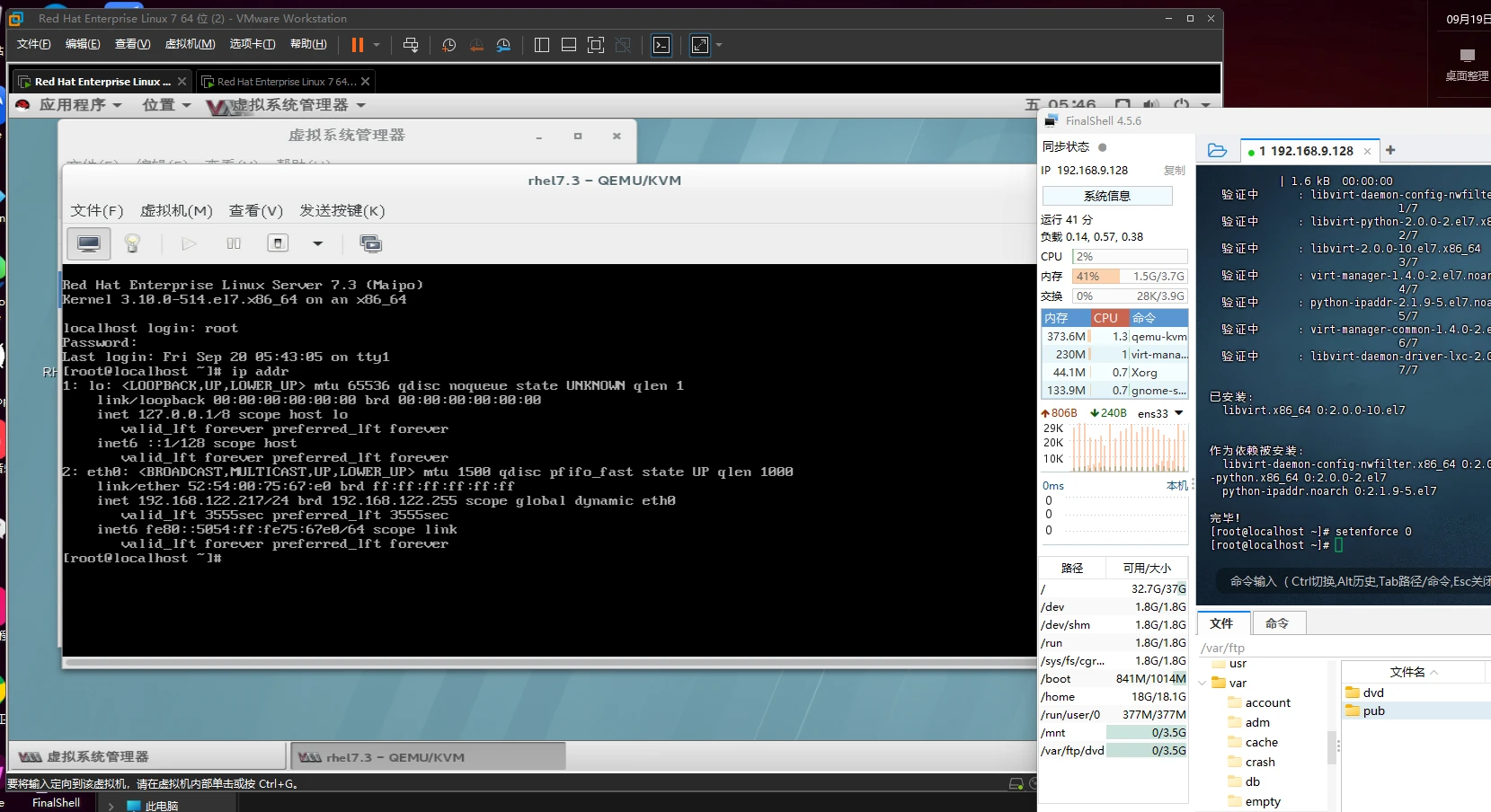Click the FinalShell 命令输入 command input field
Screen dimensions: 1491x812
point(1353,581)
